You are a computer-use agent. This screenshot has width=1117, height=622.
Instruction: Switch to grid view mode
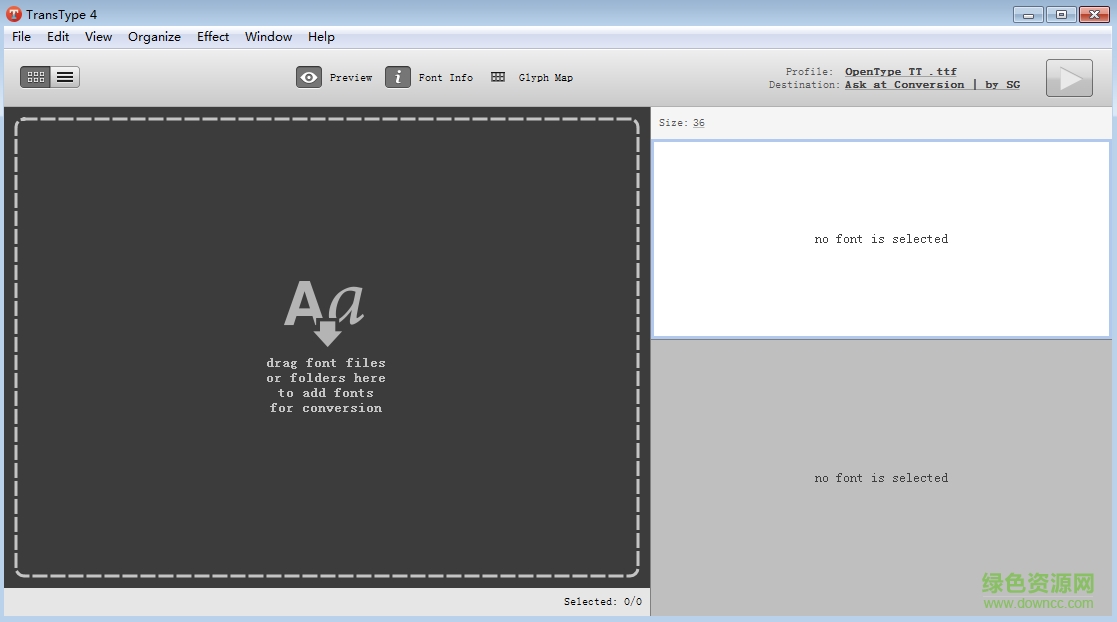[x=36, y=77]
